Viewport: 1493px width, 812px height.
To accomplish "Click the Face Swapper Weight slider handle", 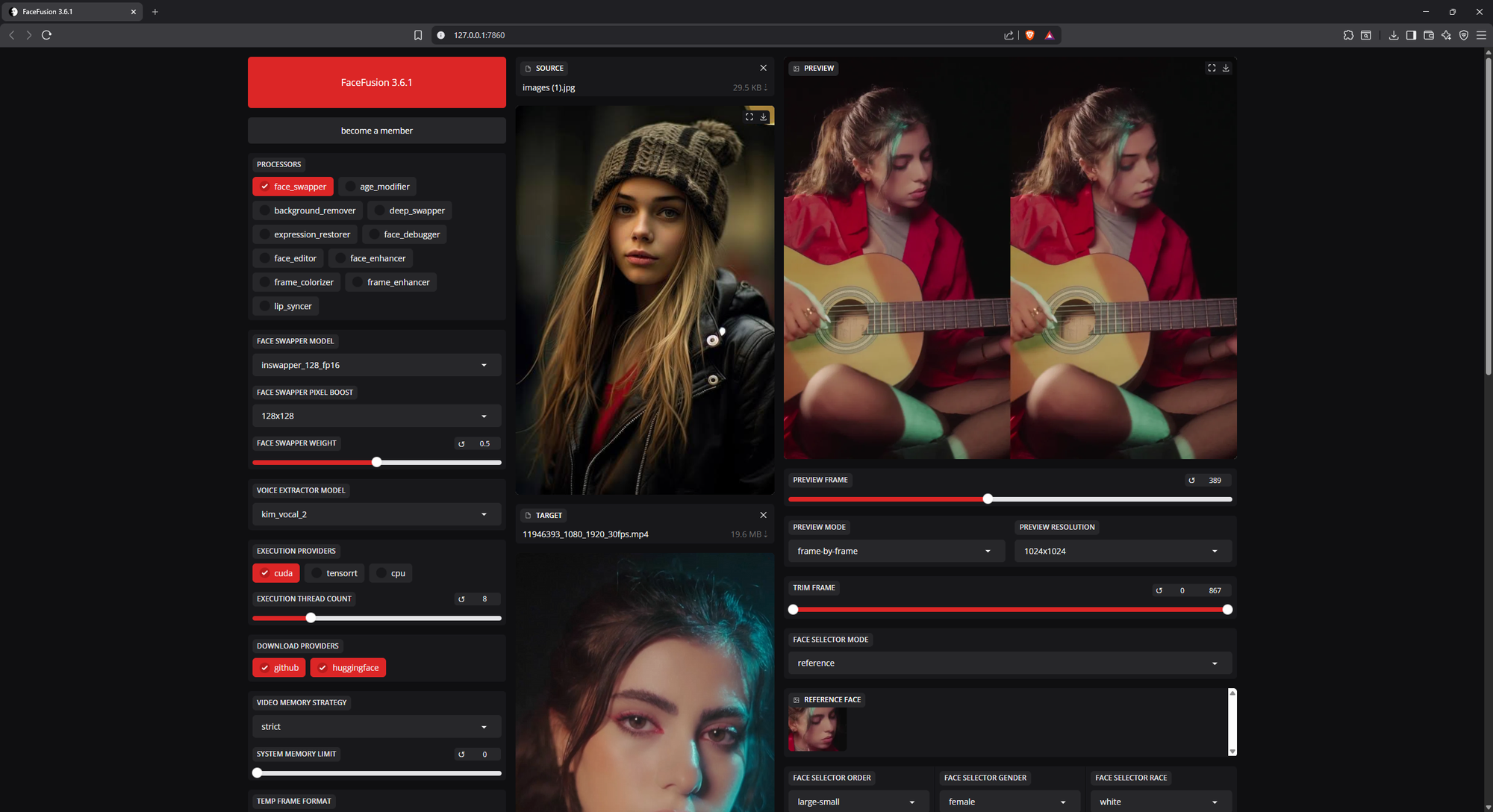I will tap(377, 462).
